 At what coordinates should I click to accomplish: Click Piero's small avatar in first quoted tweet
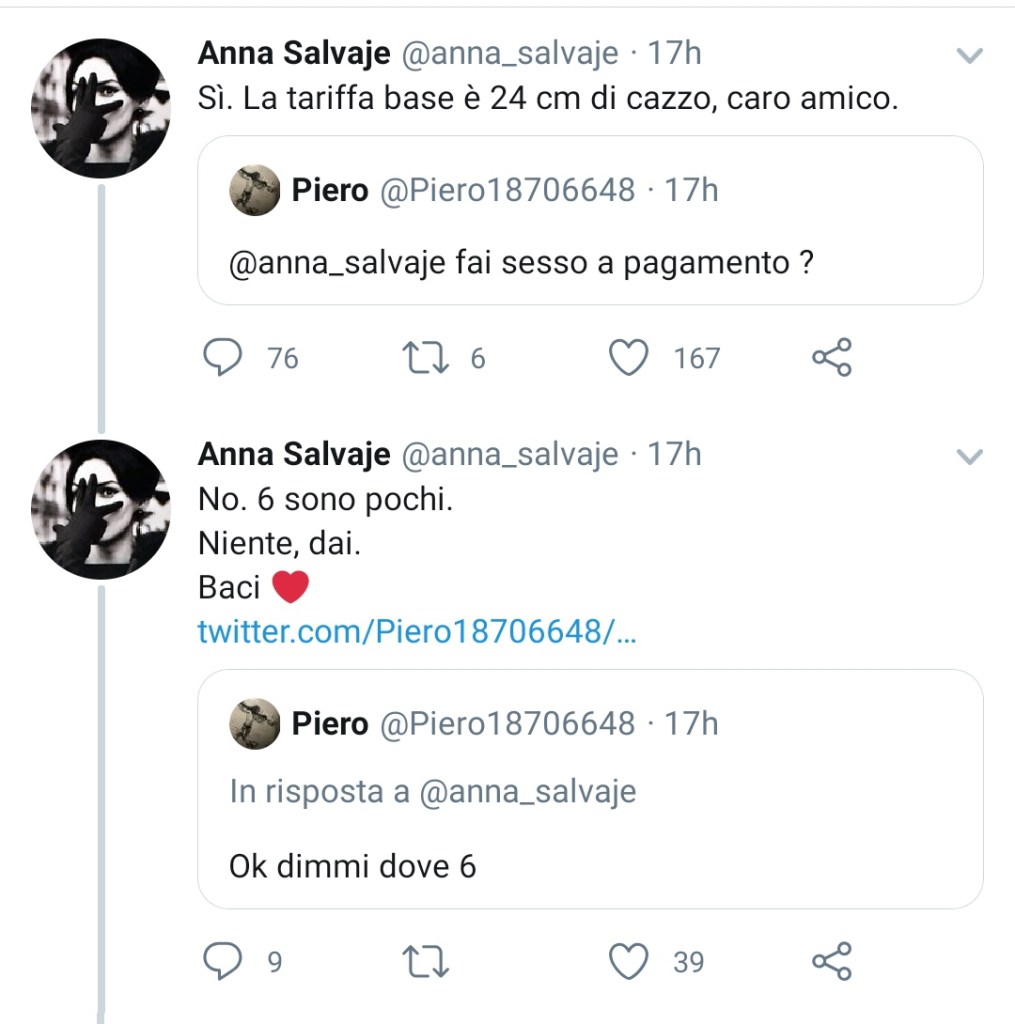[255, 190]
